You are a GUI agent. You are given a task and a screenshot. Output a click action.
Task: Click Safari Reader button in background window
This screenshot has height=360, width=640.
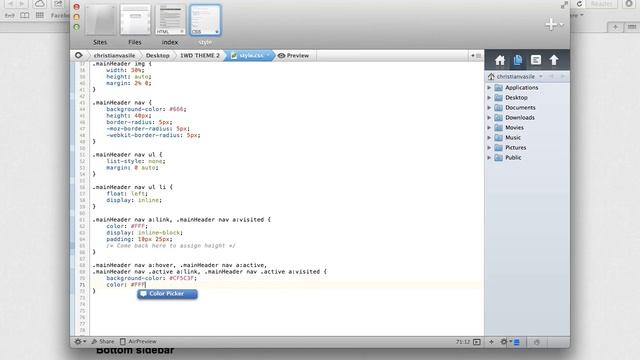pyautogui.click(x=602, y=4)
